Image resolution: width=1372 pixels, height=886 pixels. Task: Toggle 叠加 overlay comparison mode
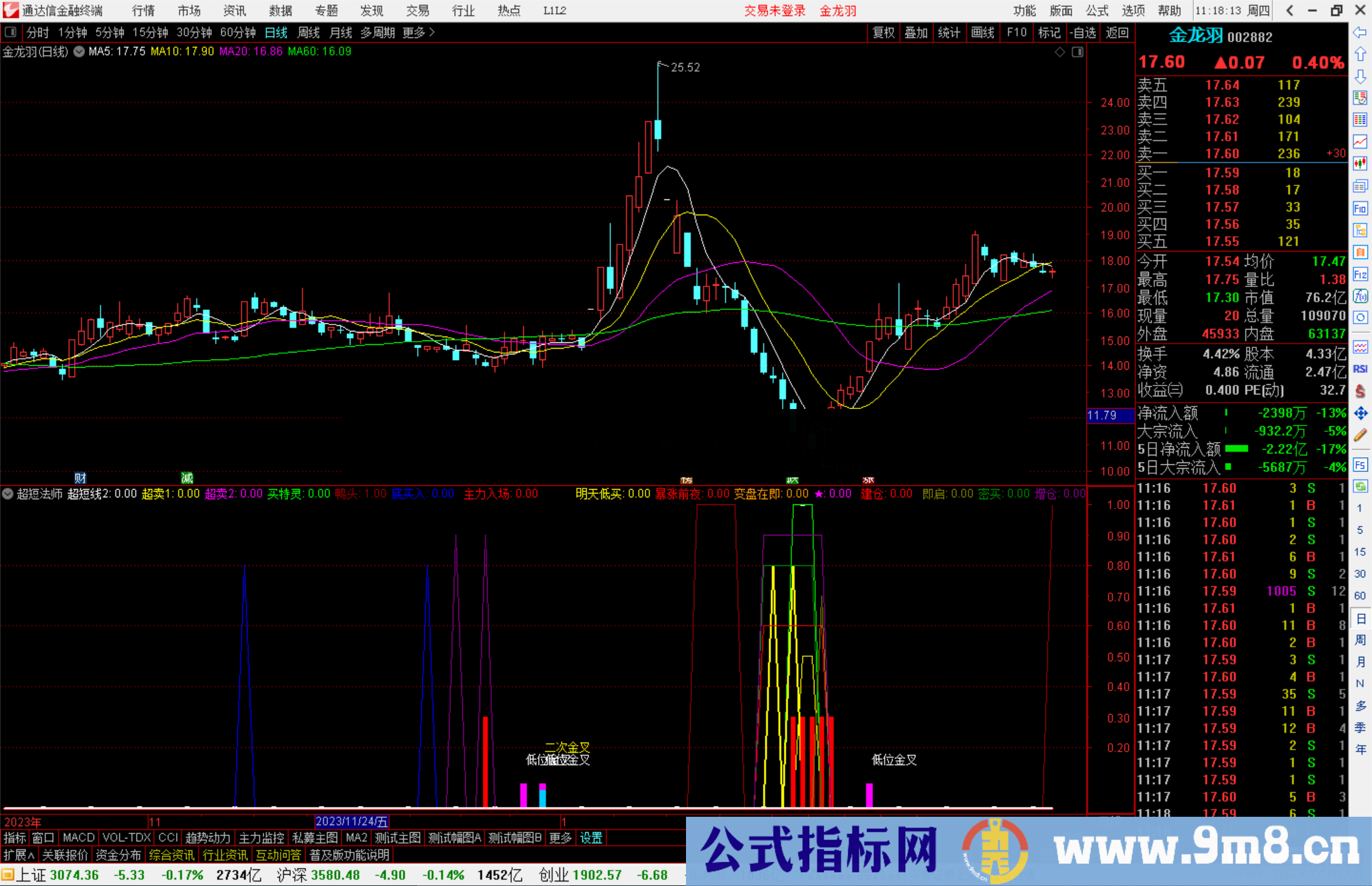[917, 32]
